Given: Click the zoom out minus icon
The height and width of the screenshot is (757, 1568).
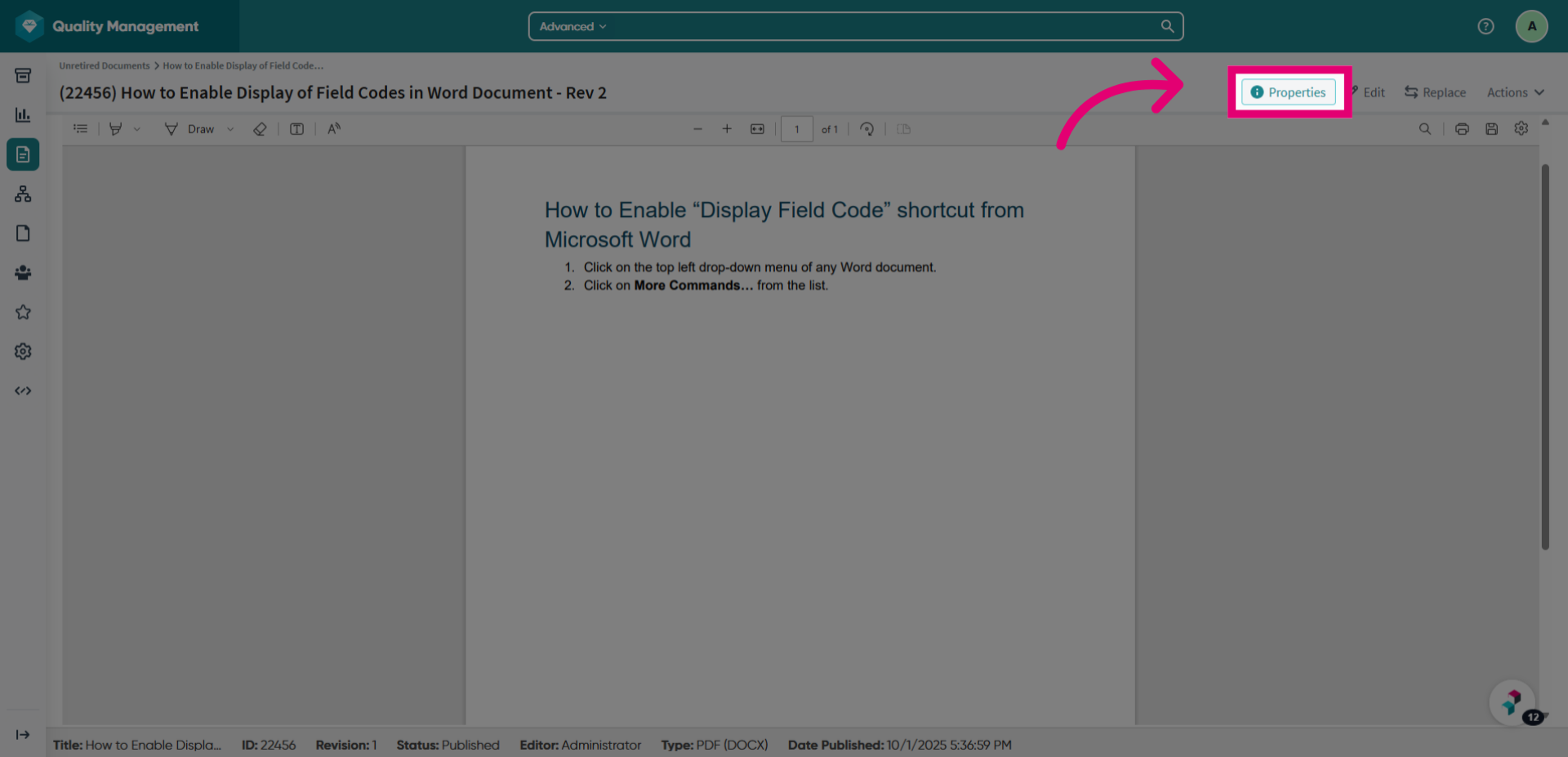Looking at the screenshot, I should [697, 129].
